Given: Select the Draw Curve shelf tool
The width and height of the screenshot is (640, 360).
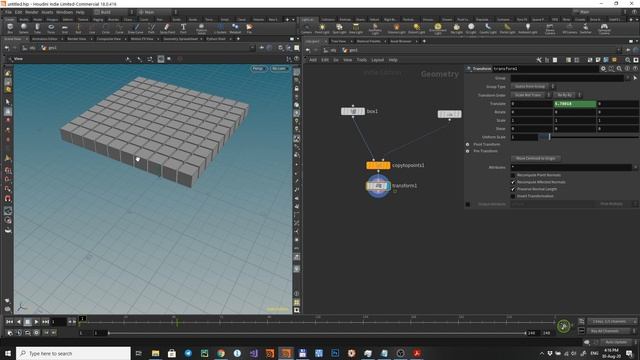Looking at the screenshot, I should (x=136, y=28).
